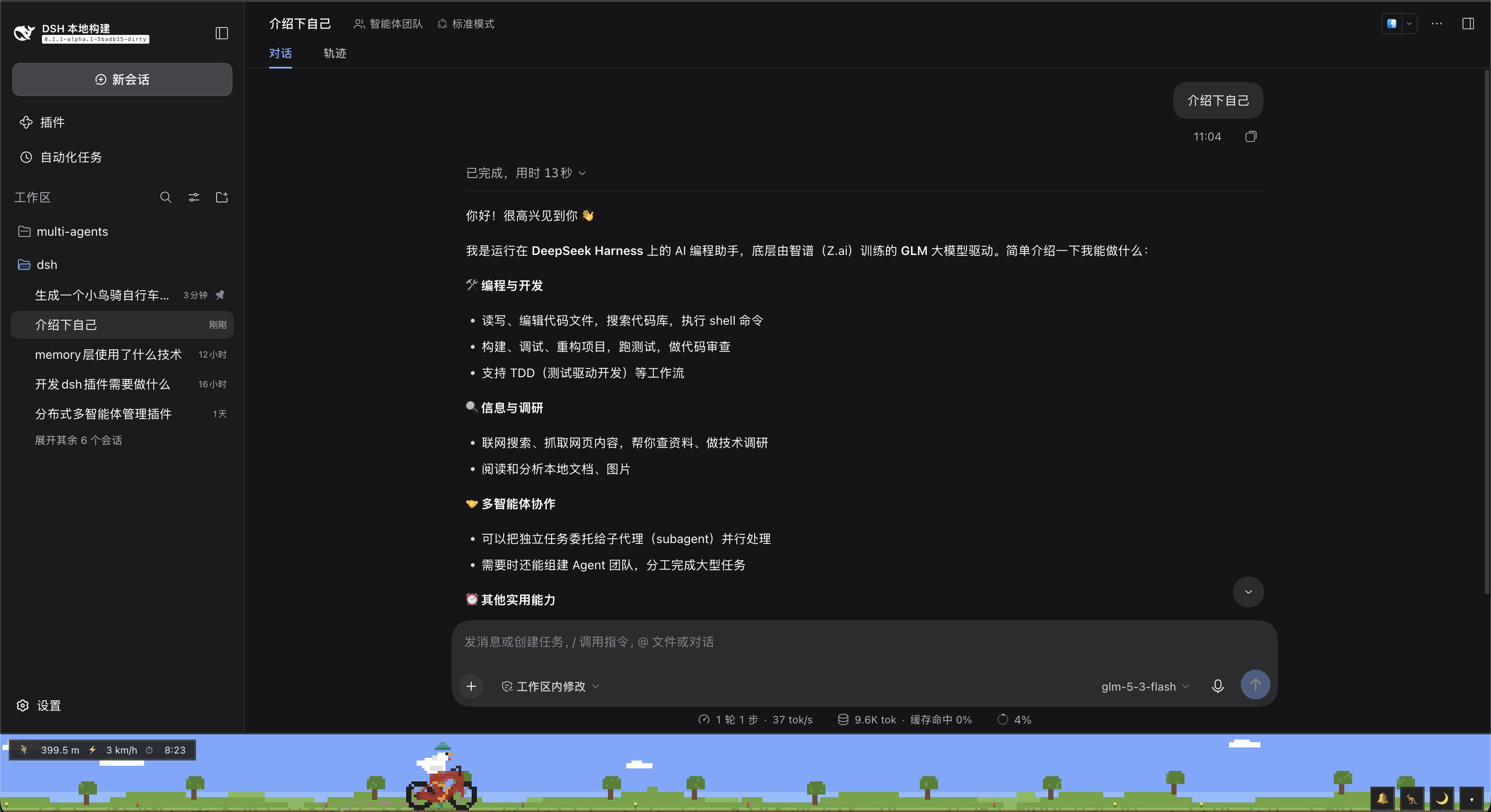Open the glm-5-3-flash model dropdown
This screenshot has width=1491, height=812.
(x=1145, y=686)
